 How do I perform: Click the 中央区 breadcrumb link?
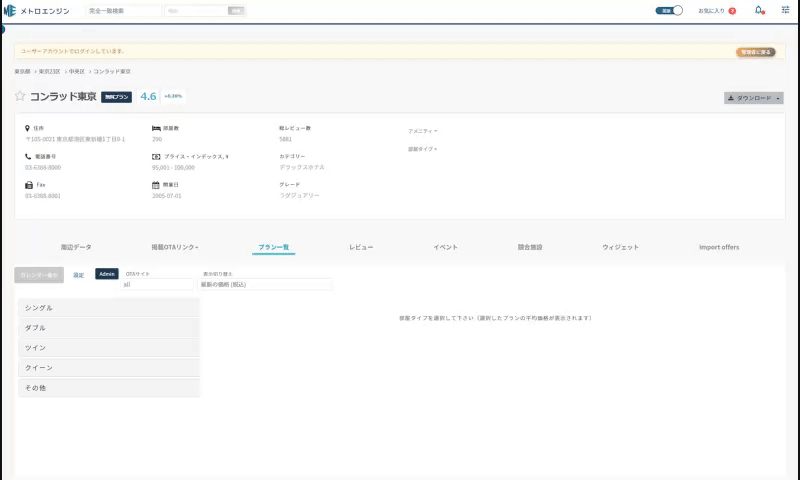point(76,72)
